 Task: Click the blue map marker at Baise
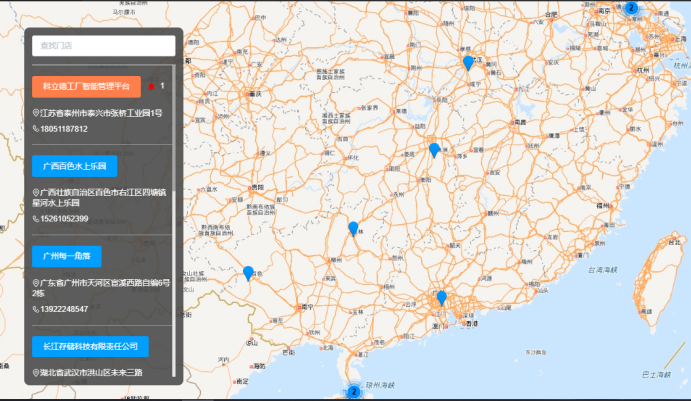click(248, 272)
